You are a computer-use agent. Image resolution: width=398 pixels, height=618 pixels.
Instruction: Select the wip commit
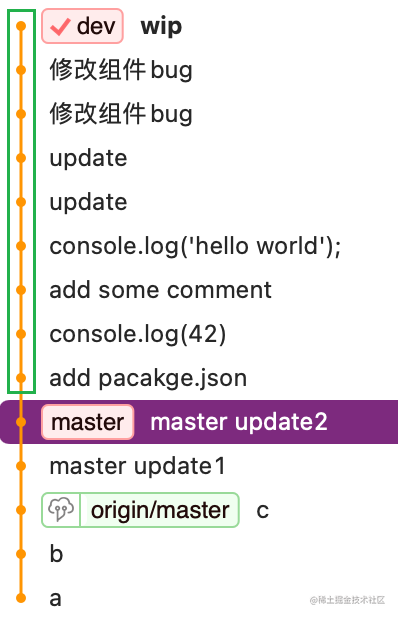(x=161, y=26)
